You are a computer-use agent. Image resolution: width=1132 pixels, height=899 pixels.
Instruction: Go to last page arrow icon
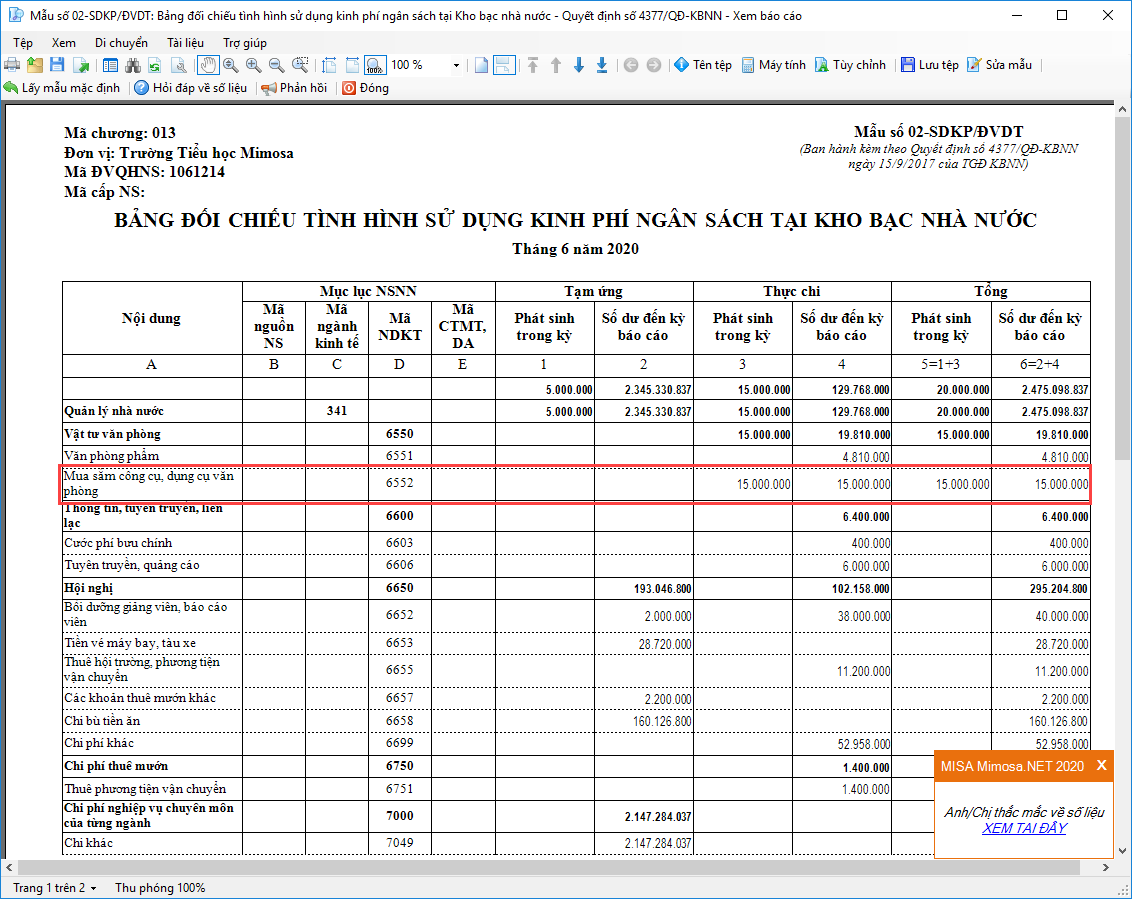coord(602,65)
